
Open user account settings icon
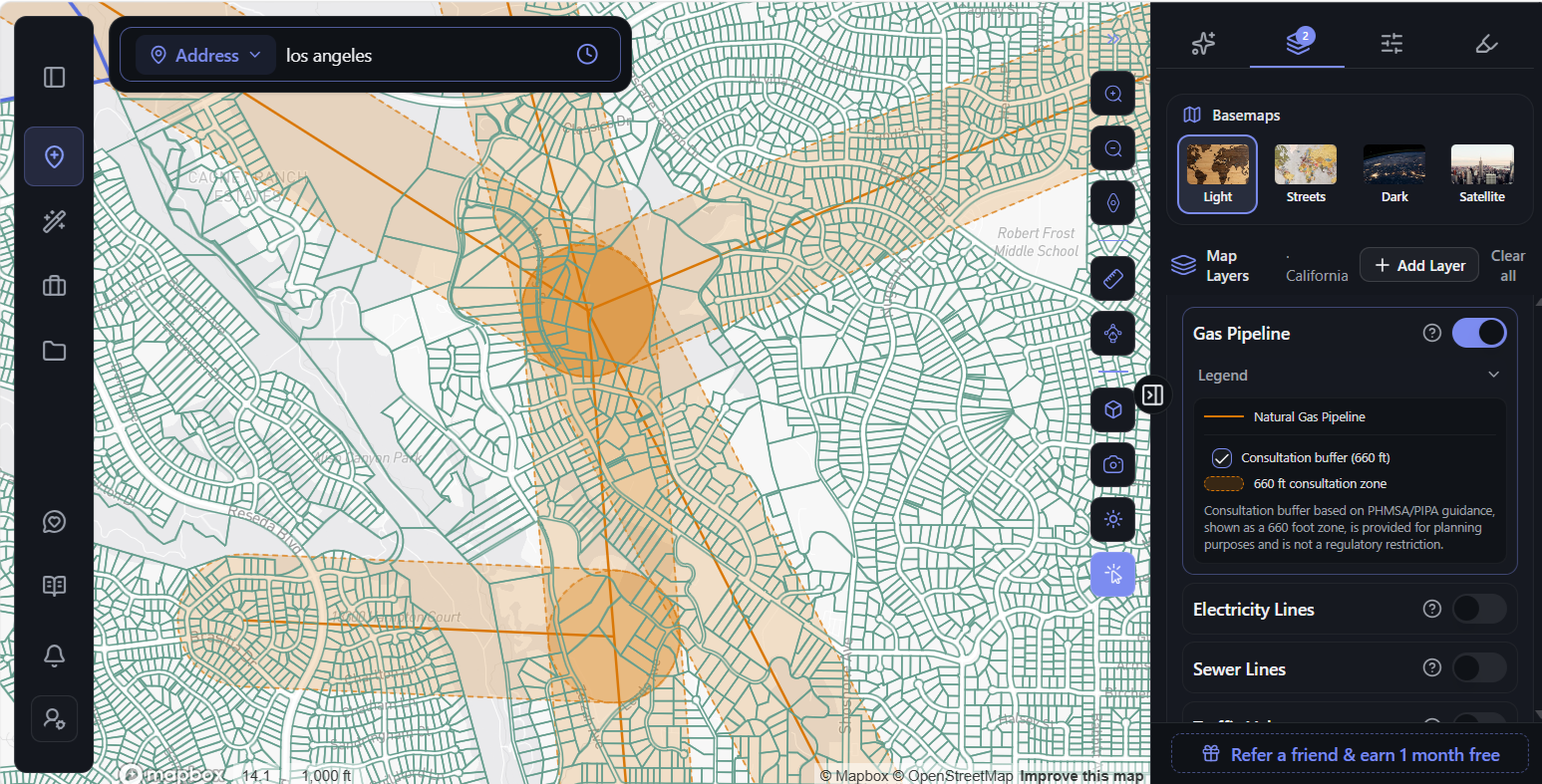[x=55, y=718]
